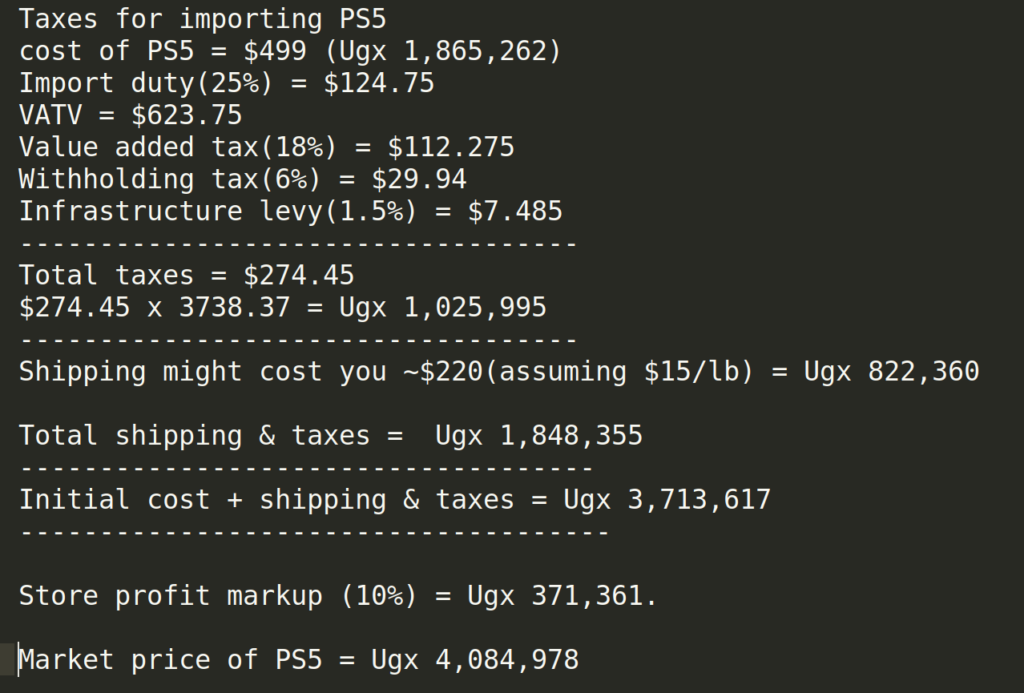Image resolution: width=1024 pixels, height=693 pixels.
Task: Click the title line 'Taxes for importing PS5'
Action: (202, 20)
